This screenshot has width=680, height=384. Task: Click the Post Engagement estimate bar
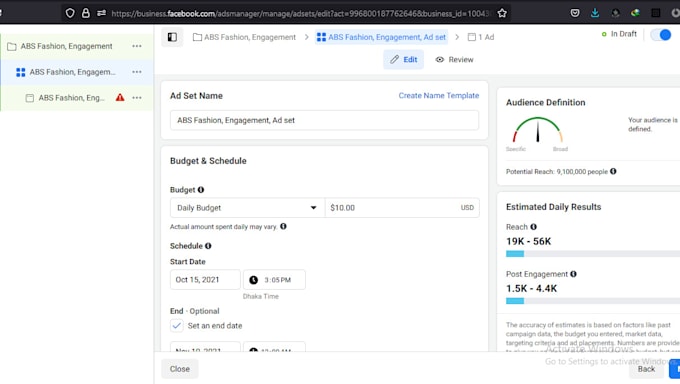(593, 301)
